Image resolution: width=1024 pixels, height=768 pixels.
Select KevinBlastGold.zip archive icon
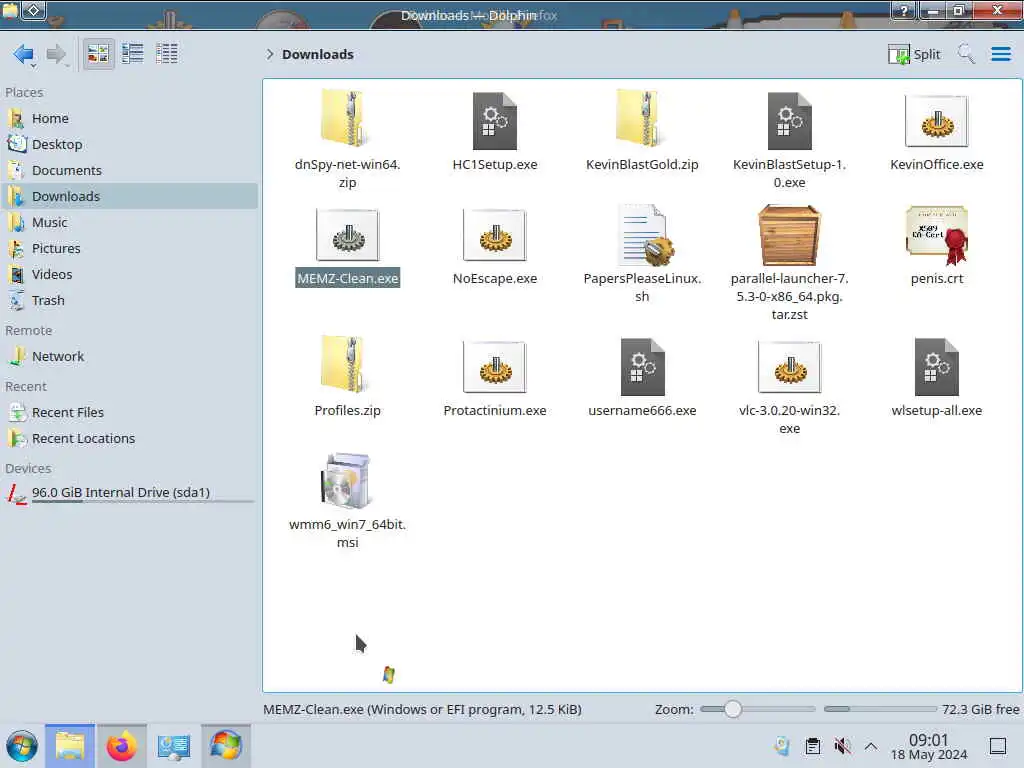coord(642,119)
